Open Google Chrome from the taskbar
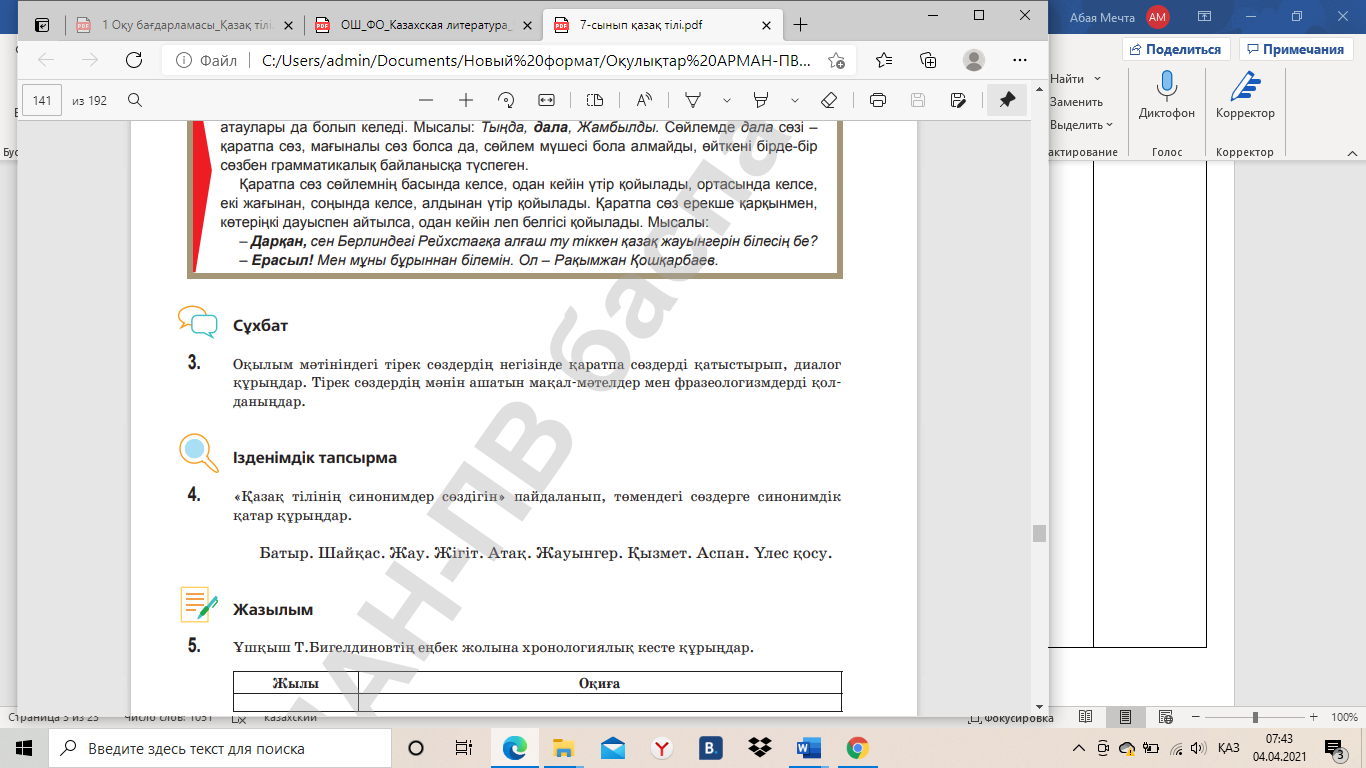 coord(857,748)
